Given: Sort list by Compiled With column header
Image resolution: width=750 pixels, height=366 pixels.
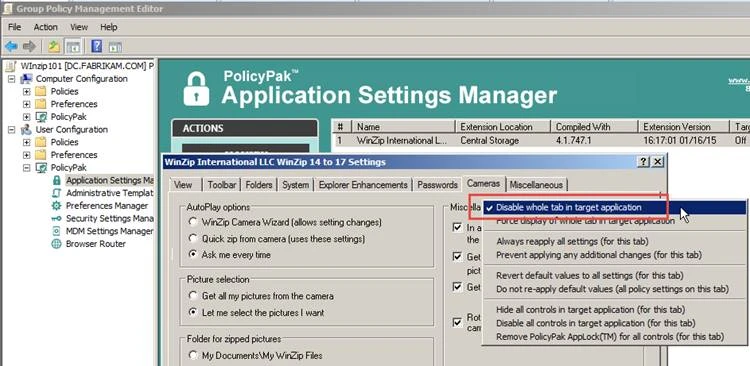Looking at the screenshot, I should point(594,127).
